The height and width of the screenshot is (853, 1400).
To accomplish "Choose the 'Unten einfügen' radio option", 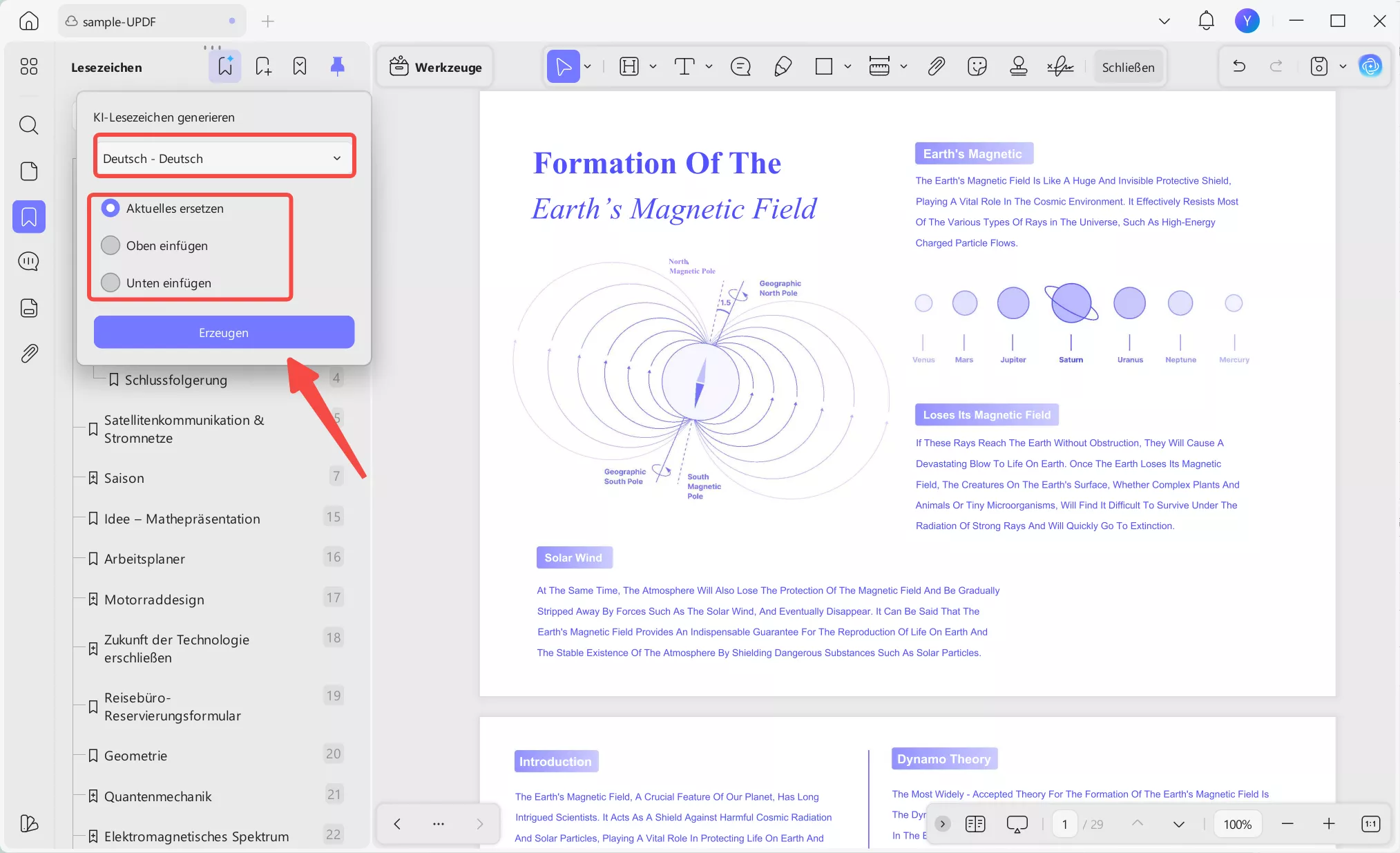I will (x=111, y=282).
